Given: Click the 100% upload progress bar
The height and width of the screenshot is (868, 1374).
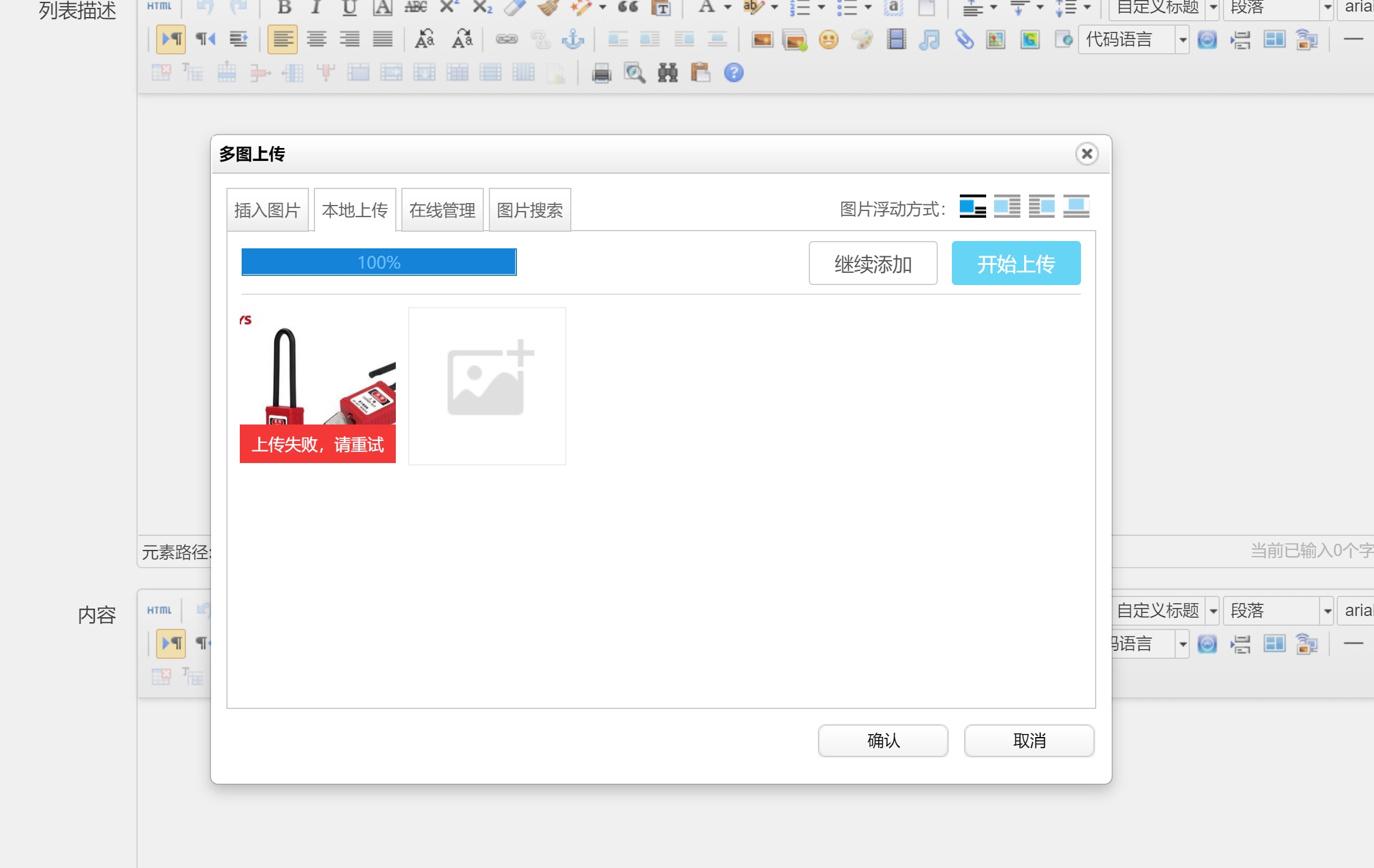Looking at the screenshot, I should 379,262.
